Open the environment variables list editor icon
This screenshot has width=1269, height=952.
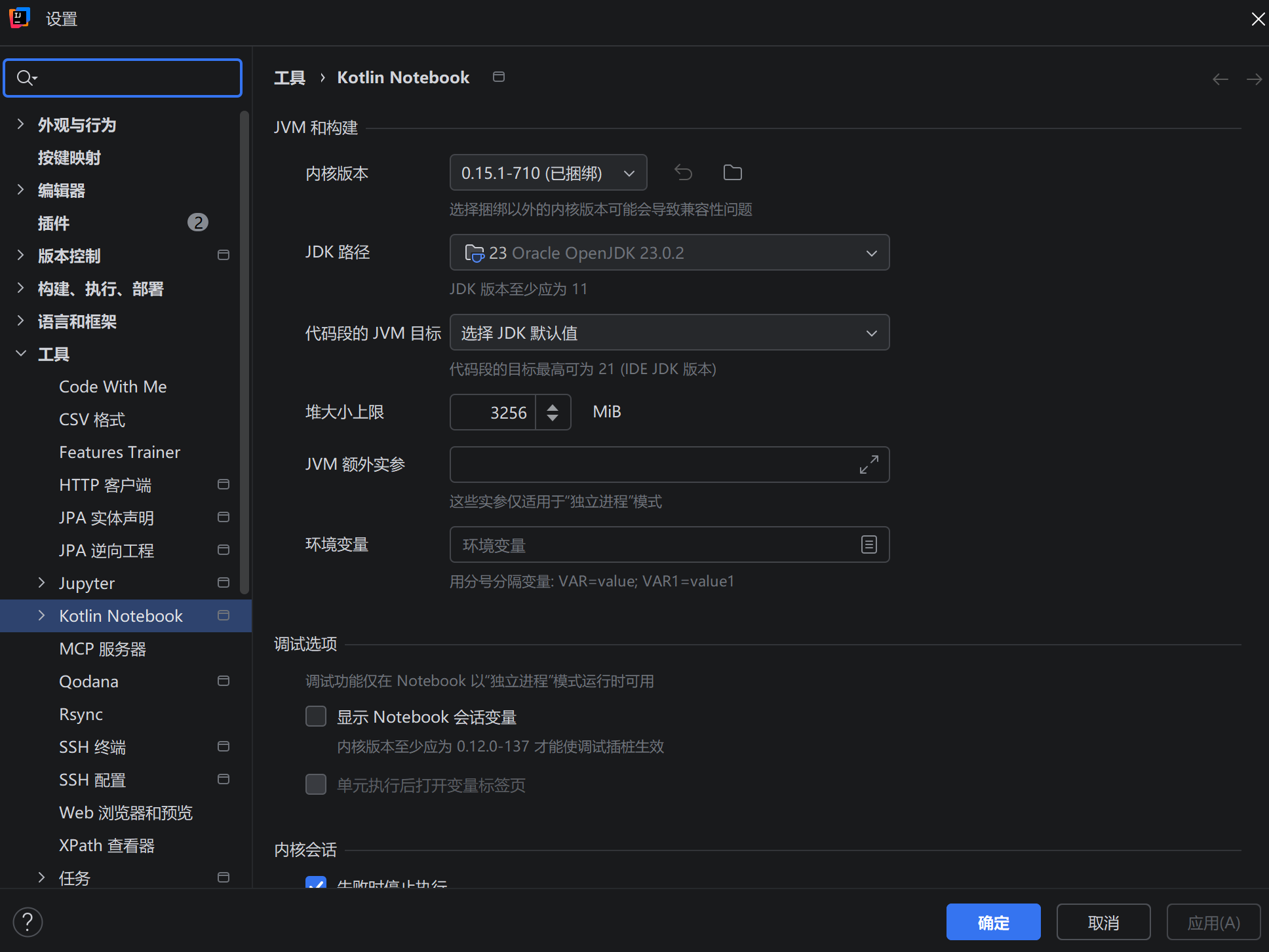click(869, 544)
